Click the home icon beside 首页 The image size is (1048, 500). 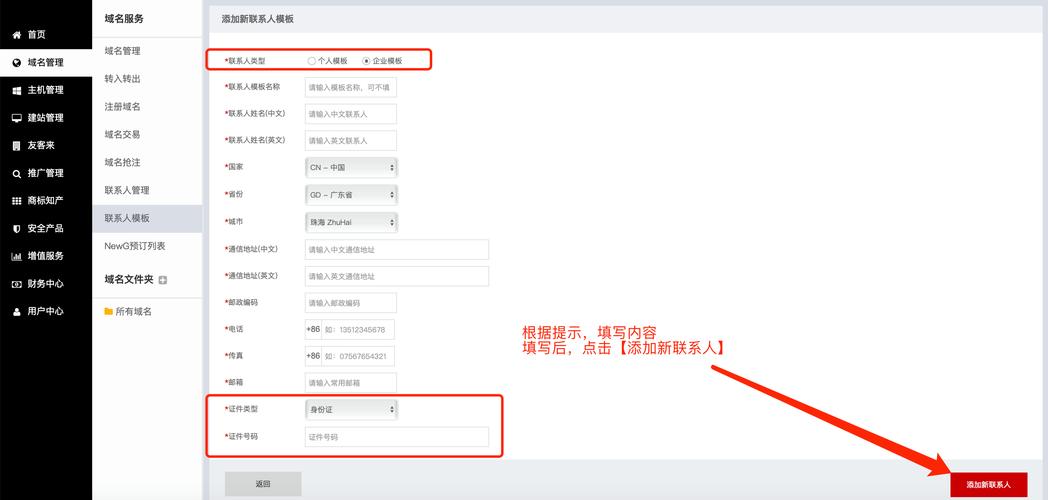tap(16, 35)
